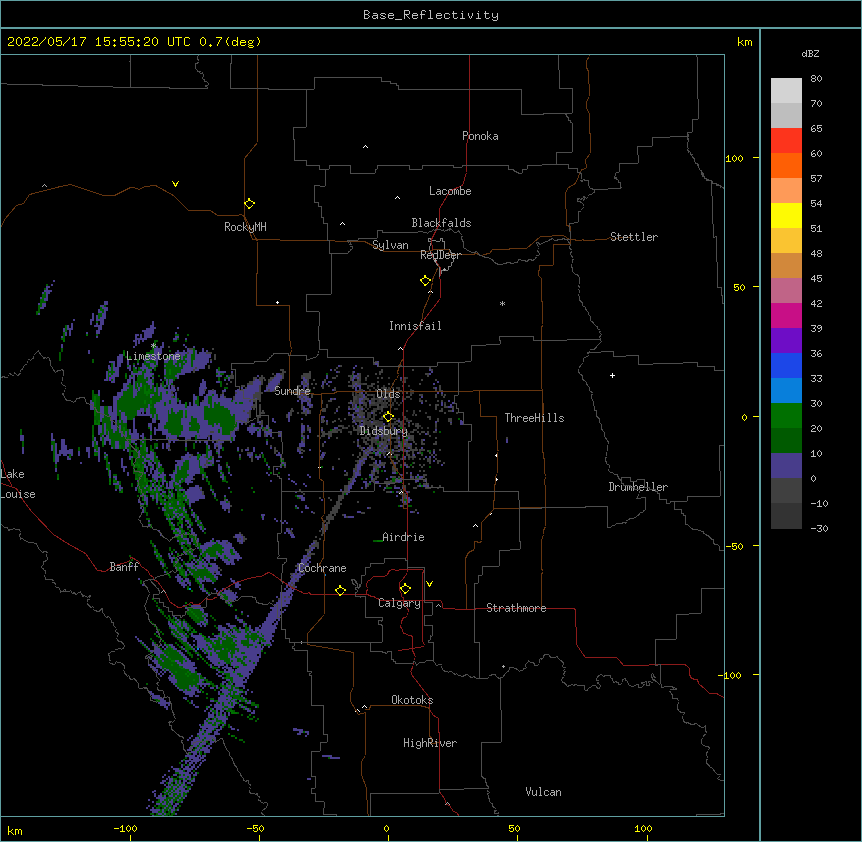Click the yellow V marker northwest of RockyMH
This screenshot has height=842, width=862.
click(175, 184)
